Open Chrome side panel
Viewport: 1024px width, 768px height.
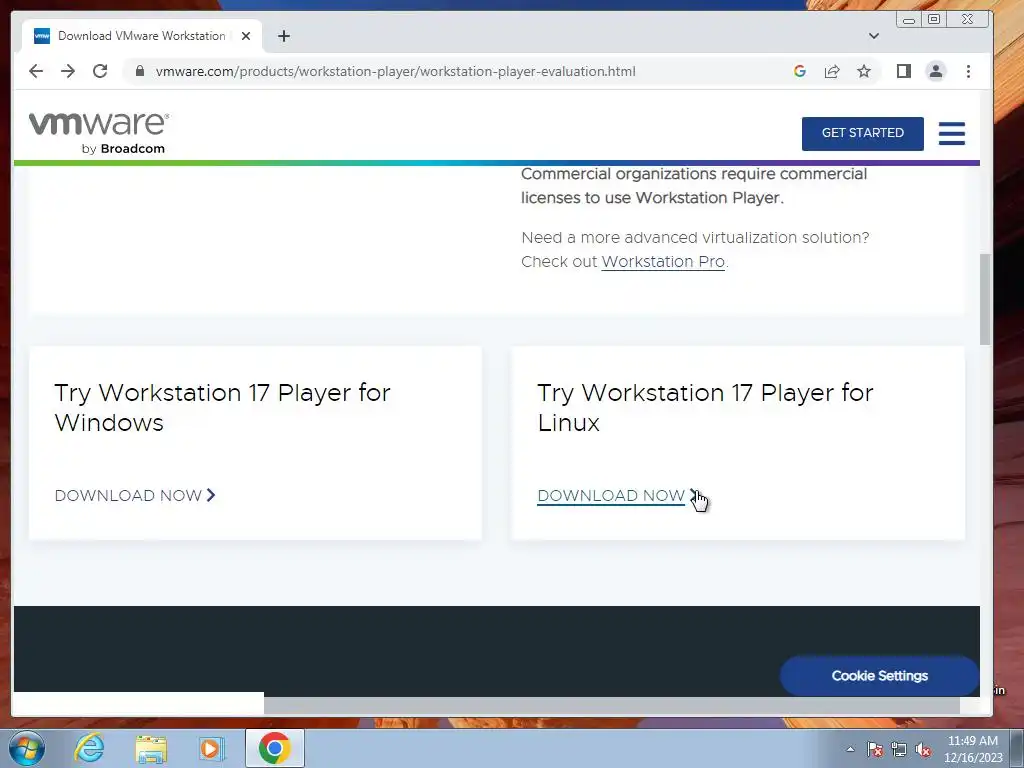tap(904, 71)
